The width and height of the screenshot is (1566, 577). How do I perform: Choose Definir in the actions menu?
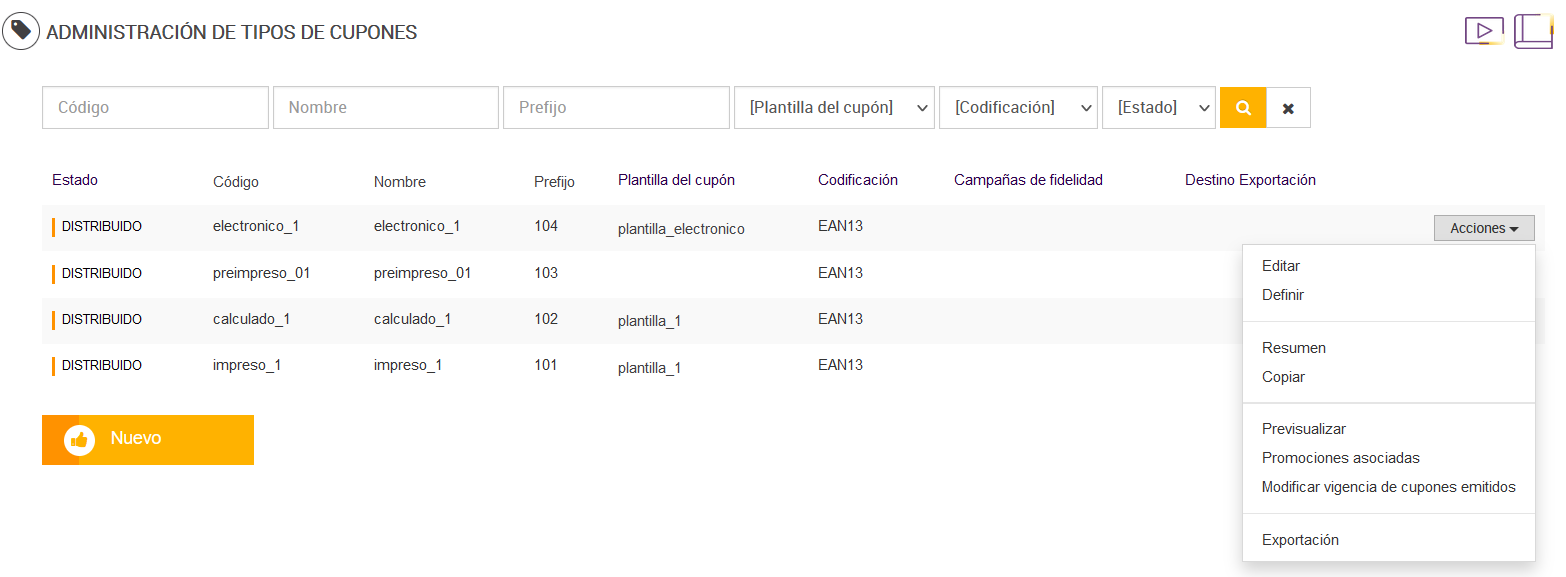coord(1283,295)
